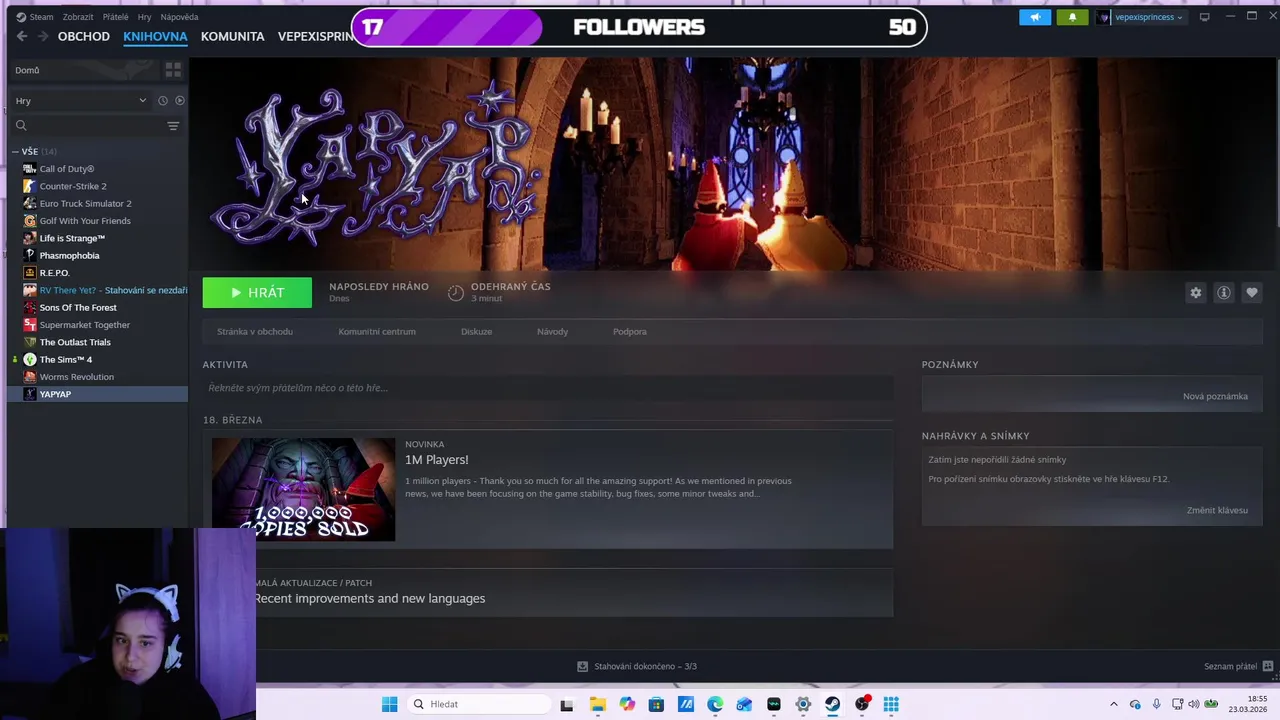Toggle the recent activity clock filter
Viewport: 1280px width, 720px height.
(x=163, y=101)
